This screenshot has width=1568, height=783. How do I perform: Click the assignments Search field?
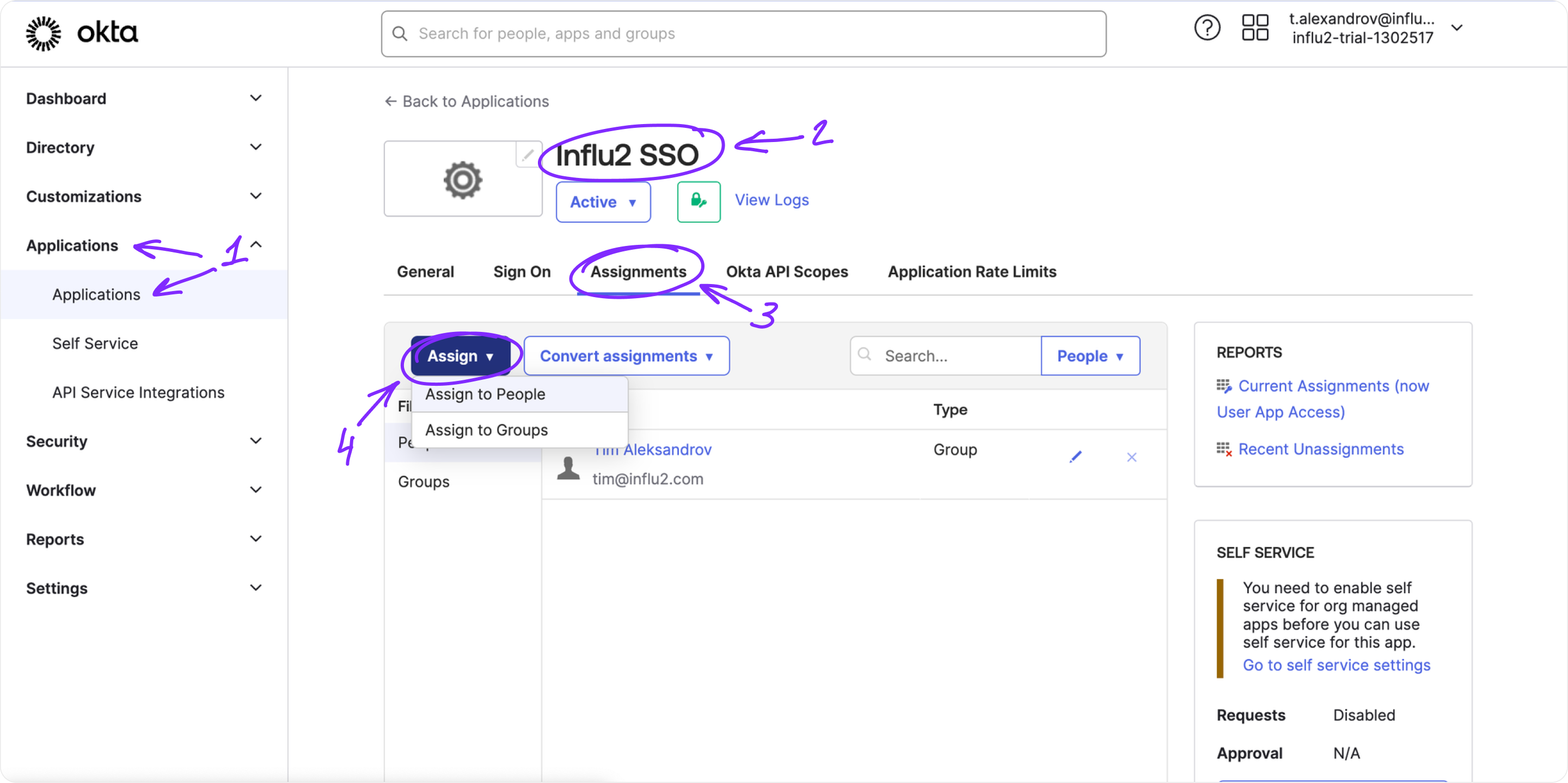point(945,356)
